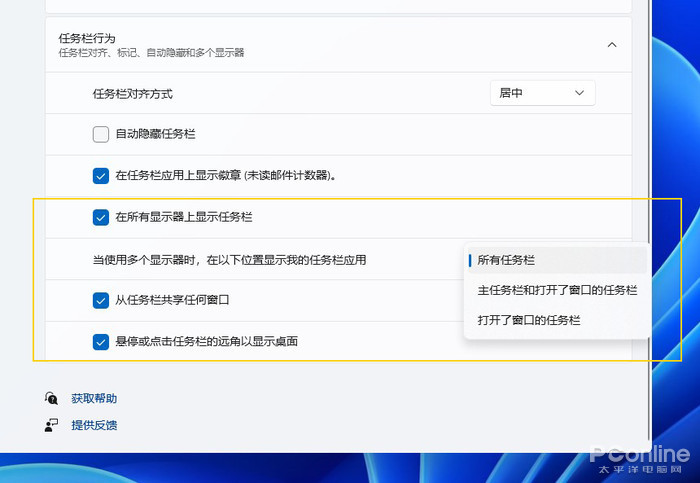This screenshot has height=483, width=700.
Task: Click the PConline watermark logo
Action: click(x=640, y=455)
